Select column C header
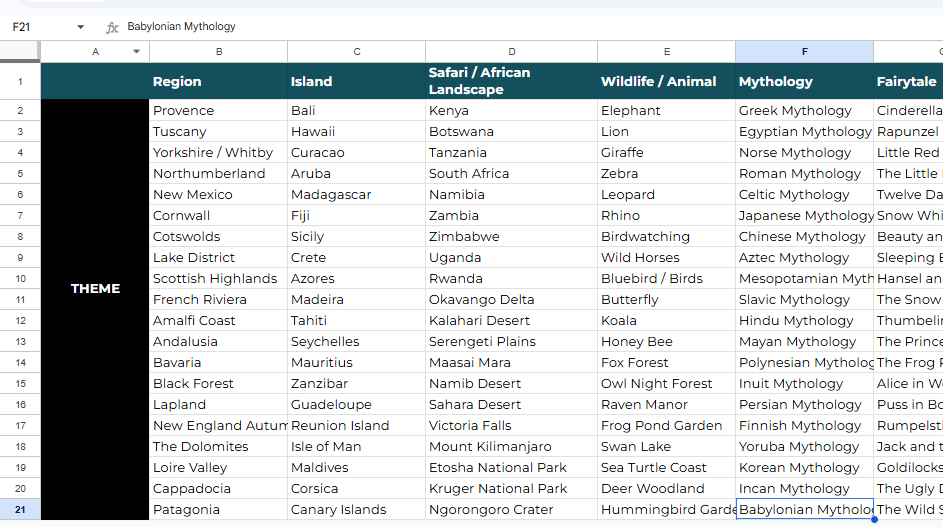The width and height of the screenshot is (943, 528). coord(357,52)
